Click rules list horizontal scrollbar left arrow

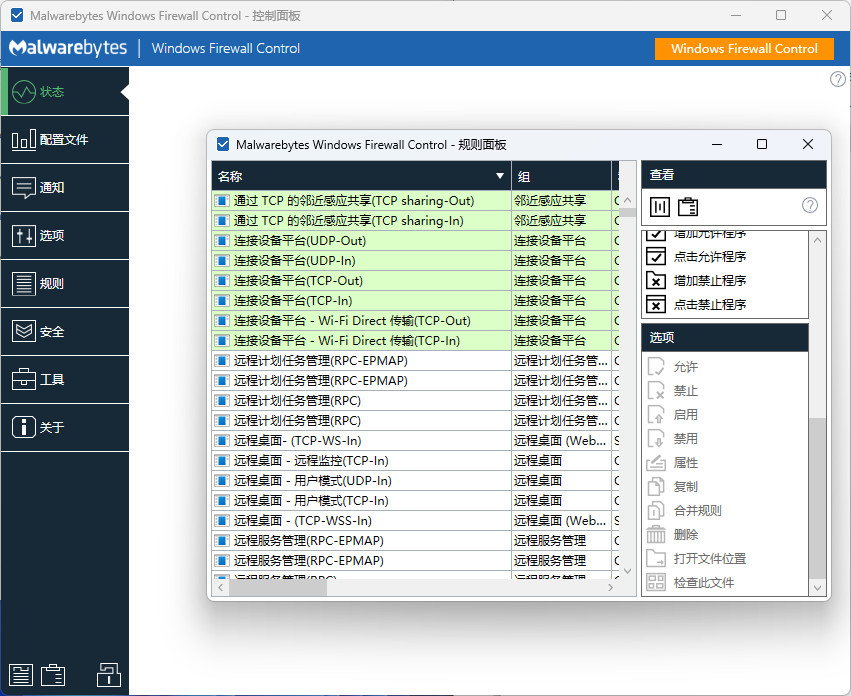click(x=221, y=587)
